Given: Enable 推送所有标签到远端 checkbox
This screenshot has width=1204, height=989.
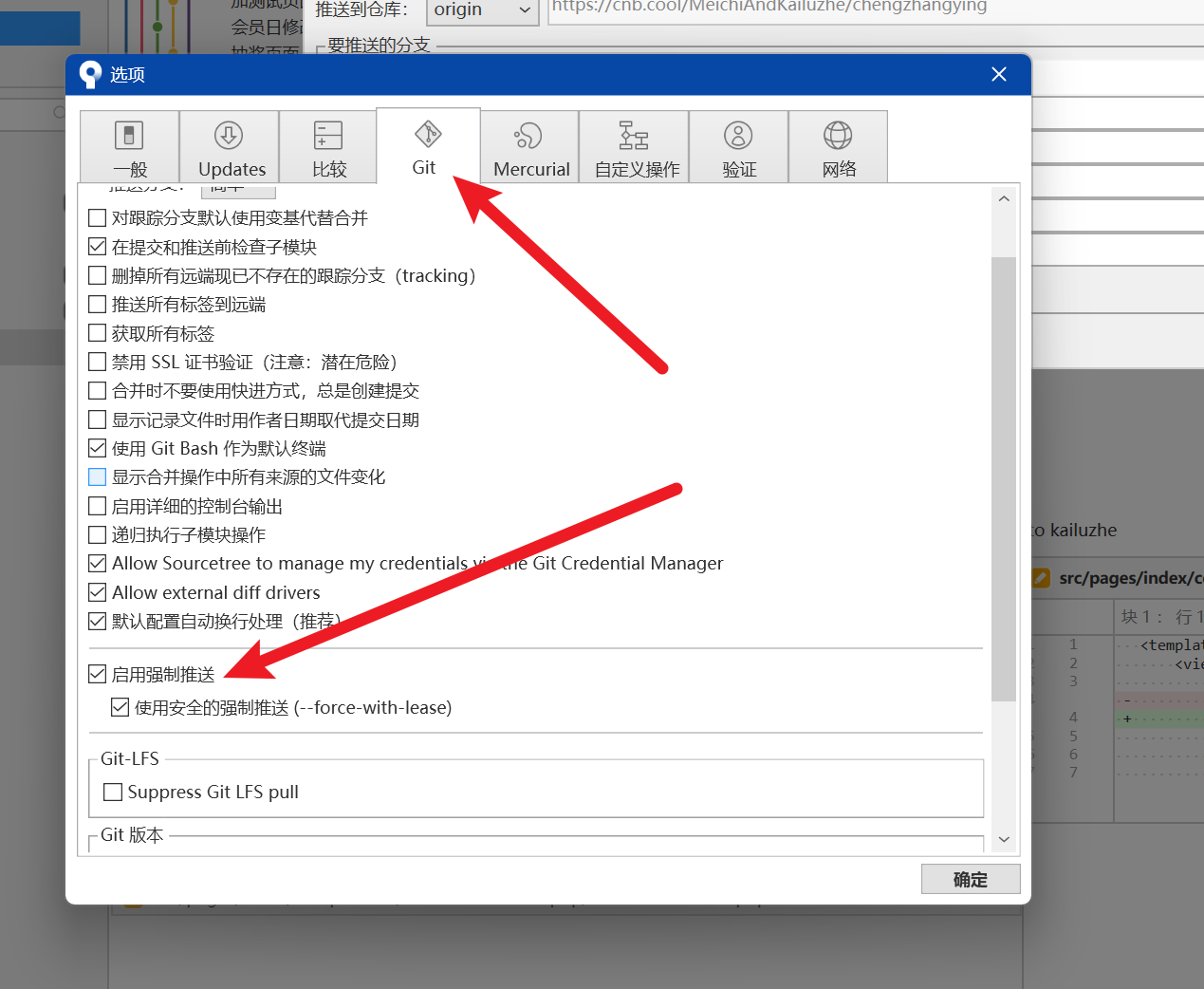Looking at the screenshot, I should pyautogui.click(x=97, y=305).
